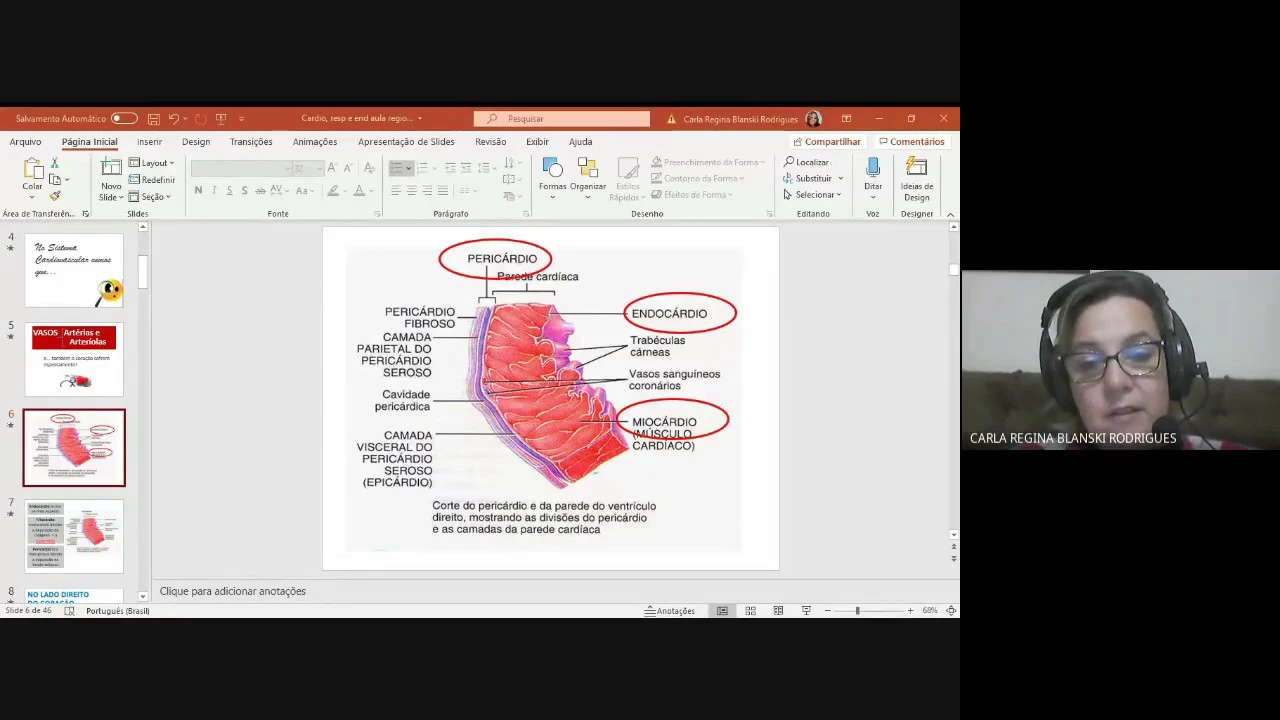Switch to Slide Sorter view
Viewport: 1280px width, 720px height.
[x=750, y=611]
